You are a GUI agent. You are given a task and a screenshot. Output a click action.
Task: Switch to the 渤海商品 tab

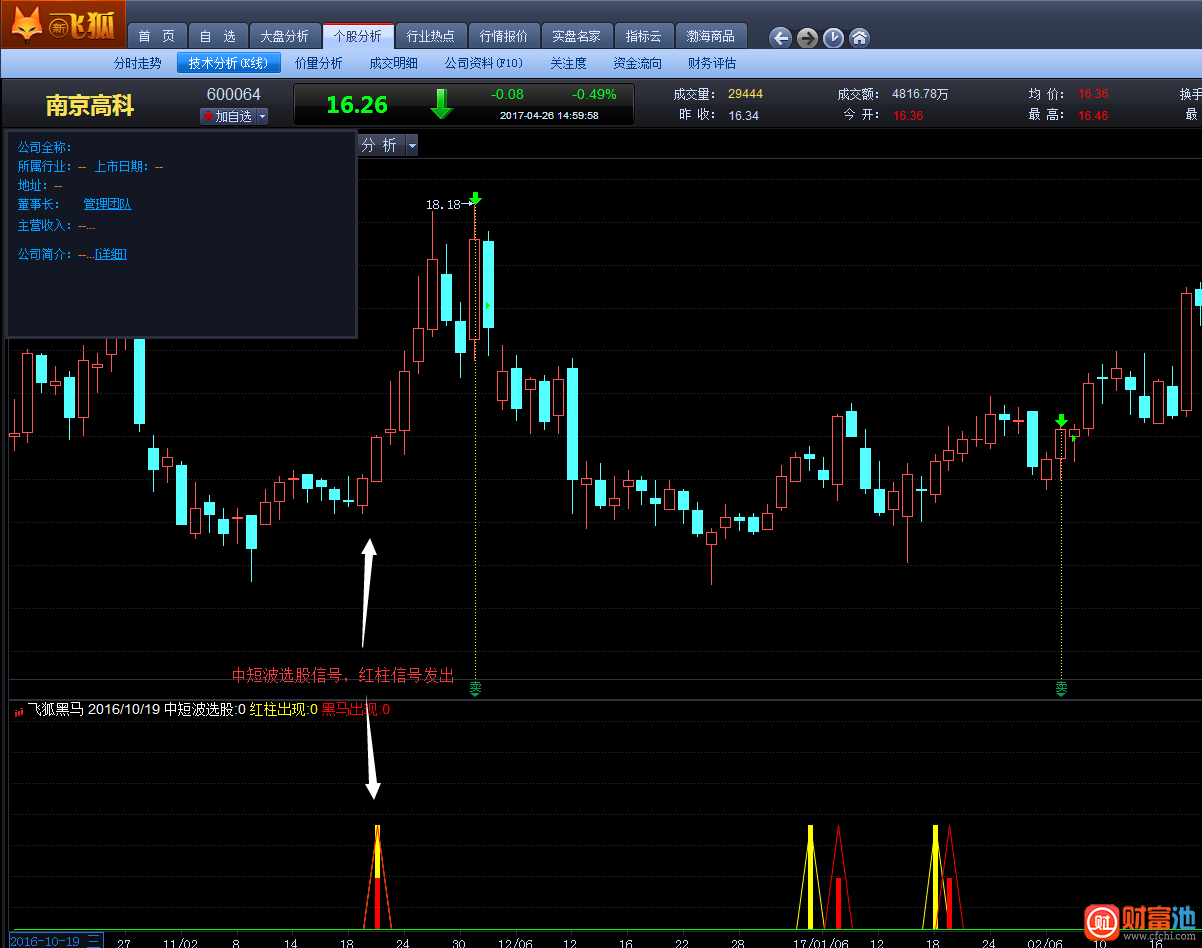click(711, 36)
